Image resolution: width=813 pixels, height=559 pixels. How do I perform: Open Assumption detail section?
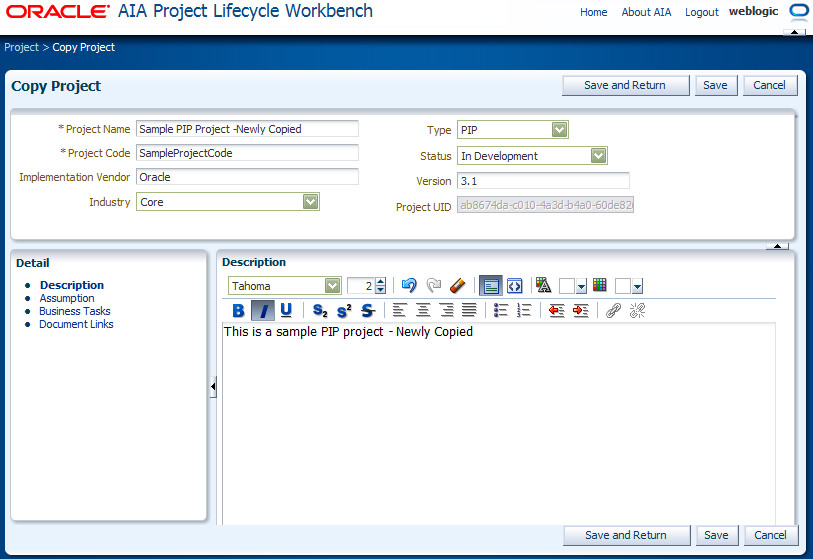(x=67, y=298)
